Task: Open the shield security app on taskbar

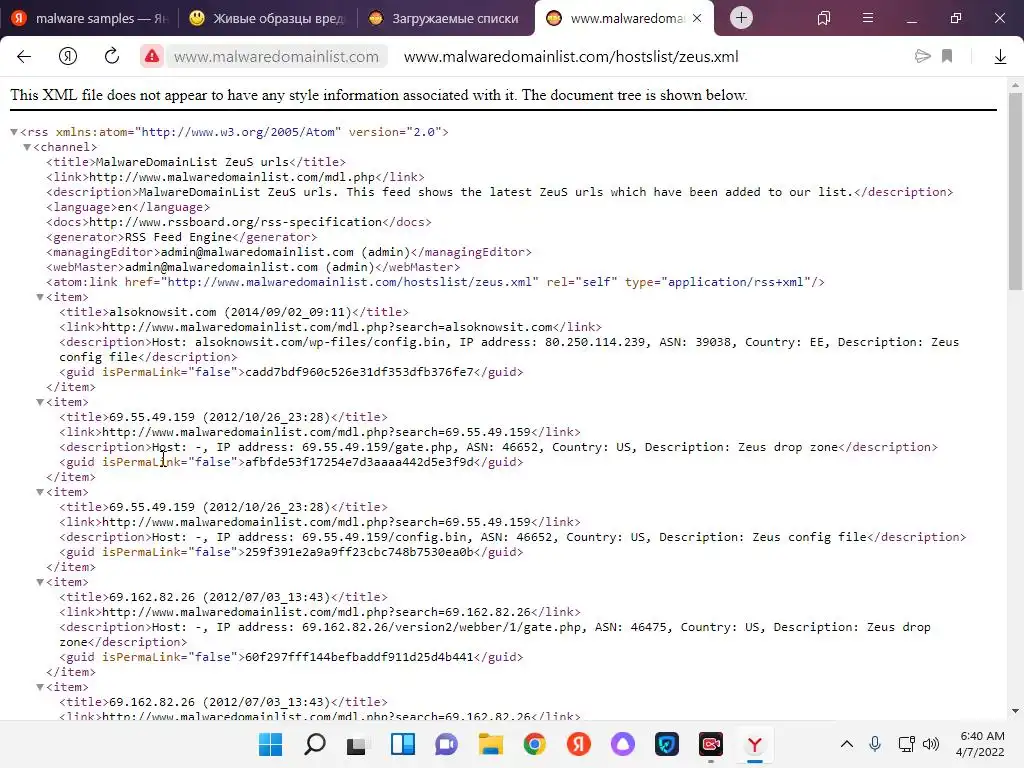Action: pyautogui.click(x=667, y=744)
